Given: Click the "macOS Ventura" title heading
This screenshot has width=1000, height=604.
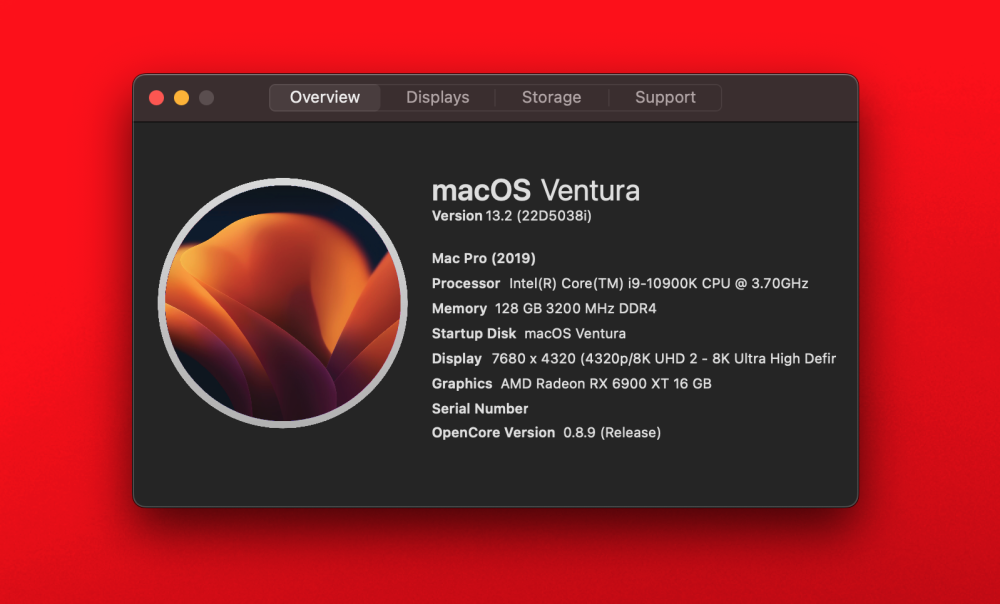Looking at the screenshot, I should point(536,190).
